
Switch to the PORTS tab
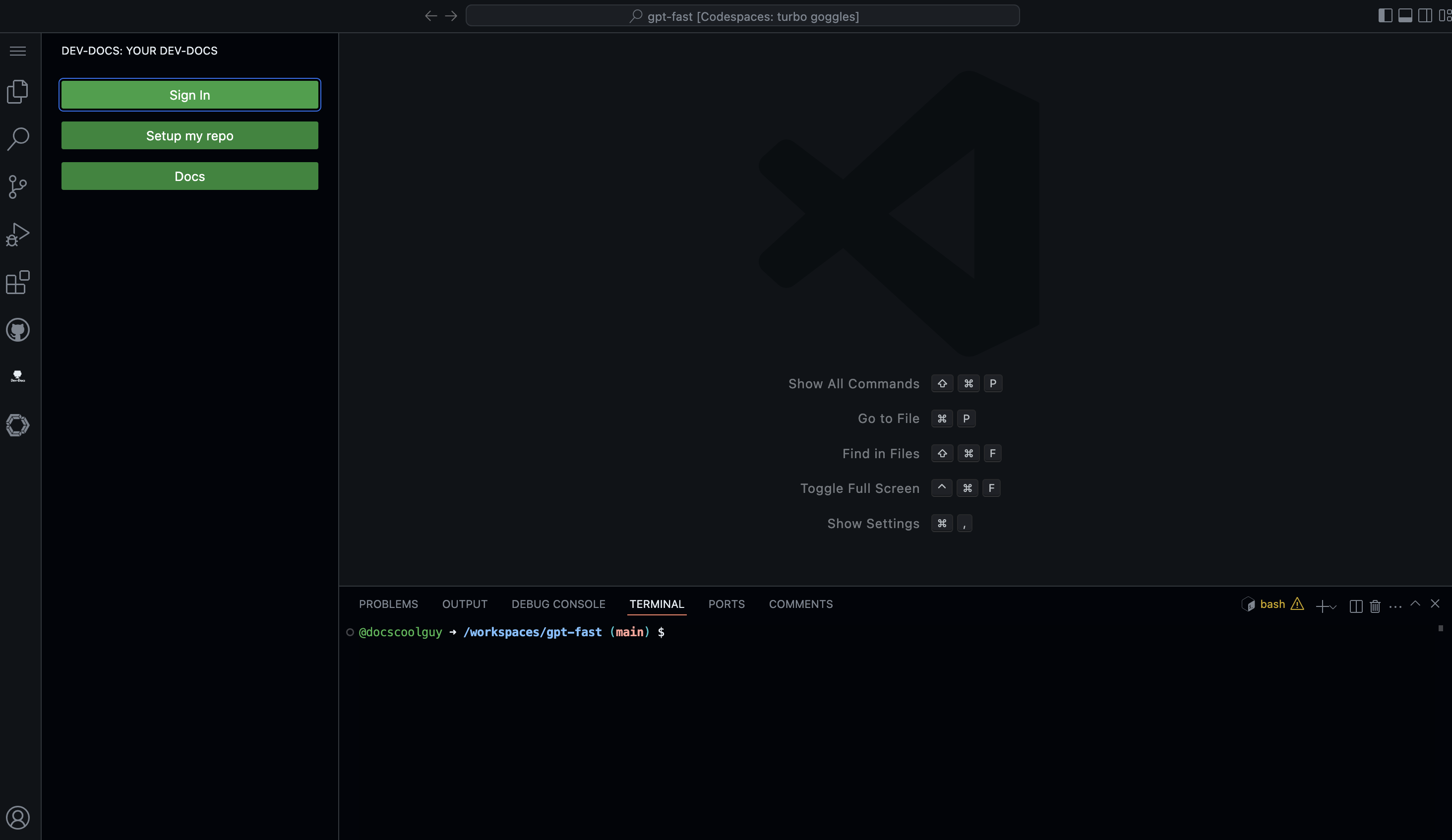click(x=726, y=604)
